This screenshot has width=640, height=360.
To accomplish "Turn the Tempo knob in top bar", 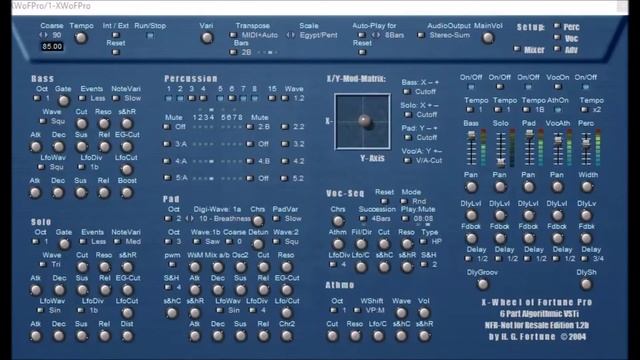I will (x=82, y=38).
